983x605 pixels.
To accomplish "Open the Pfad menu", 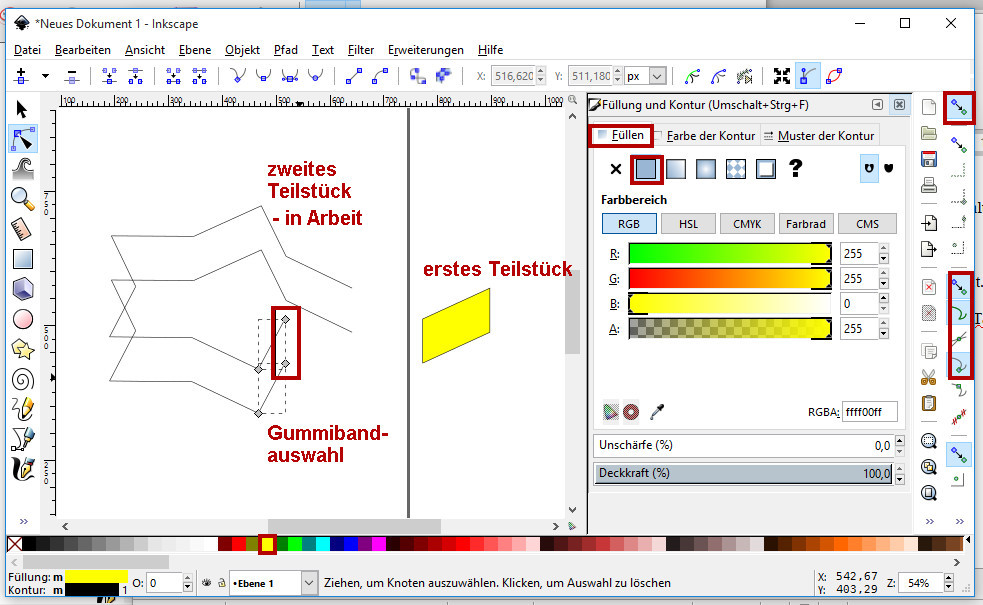I will [x=285, y=49].
